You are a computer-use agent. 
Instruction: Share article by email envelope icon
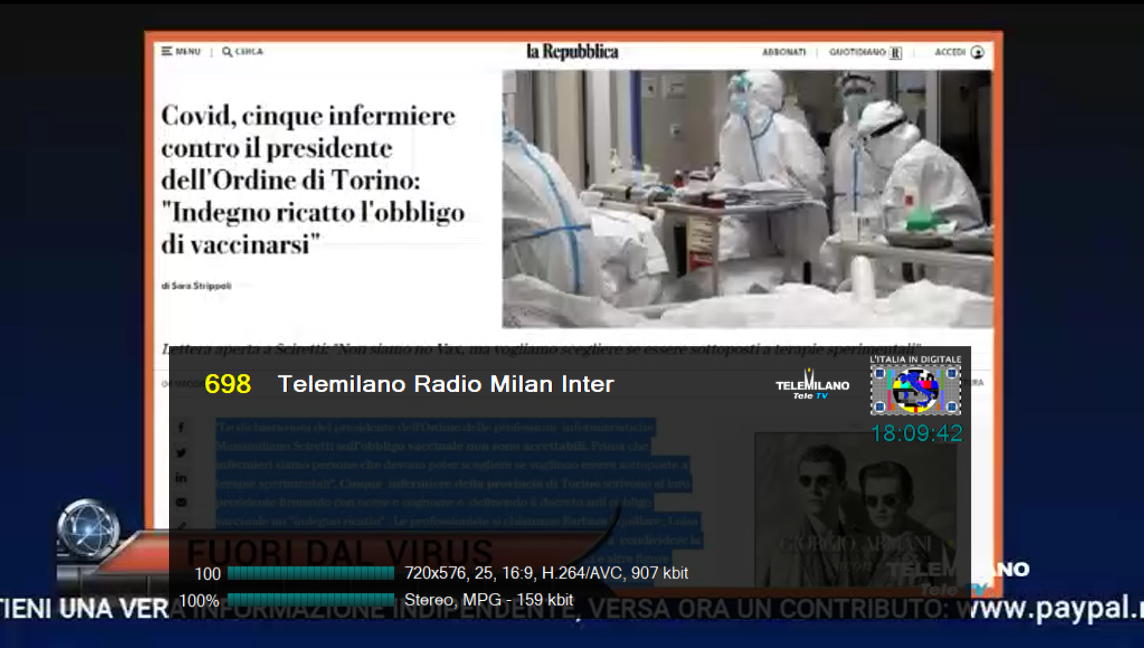coord(181,502)
